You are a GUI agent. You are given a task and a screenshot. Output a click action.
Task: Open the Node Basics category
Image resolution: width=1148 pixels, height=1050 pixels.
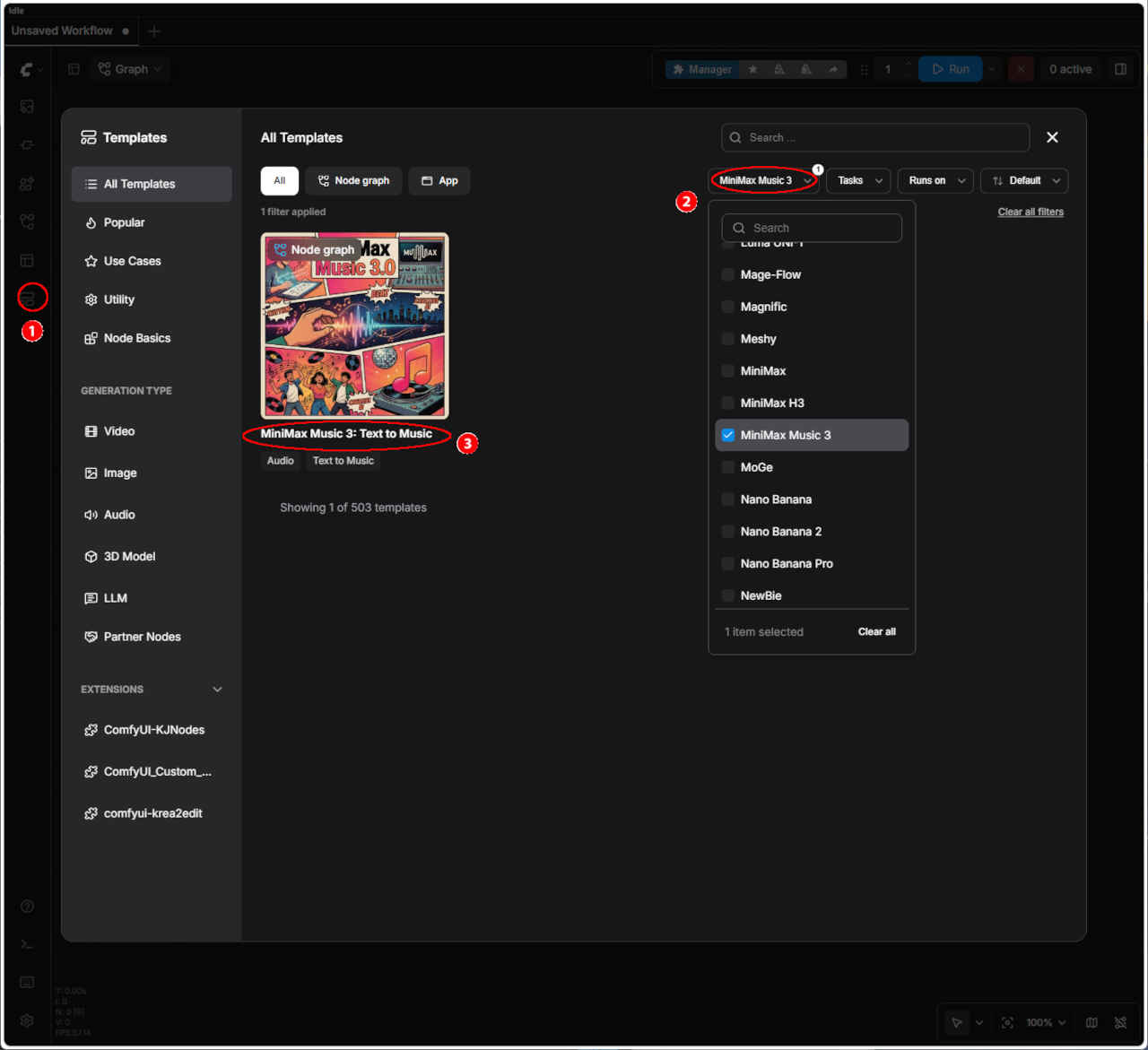[152, 338]
